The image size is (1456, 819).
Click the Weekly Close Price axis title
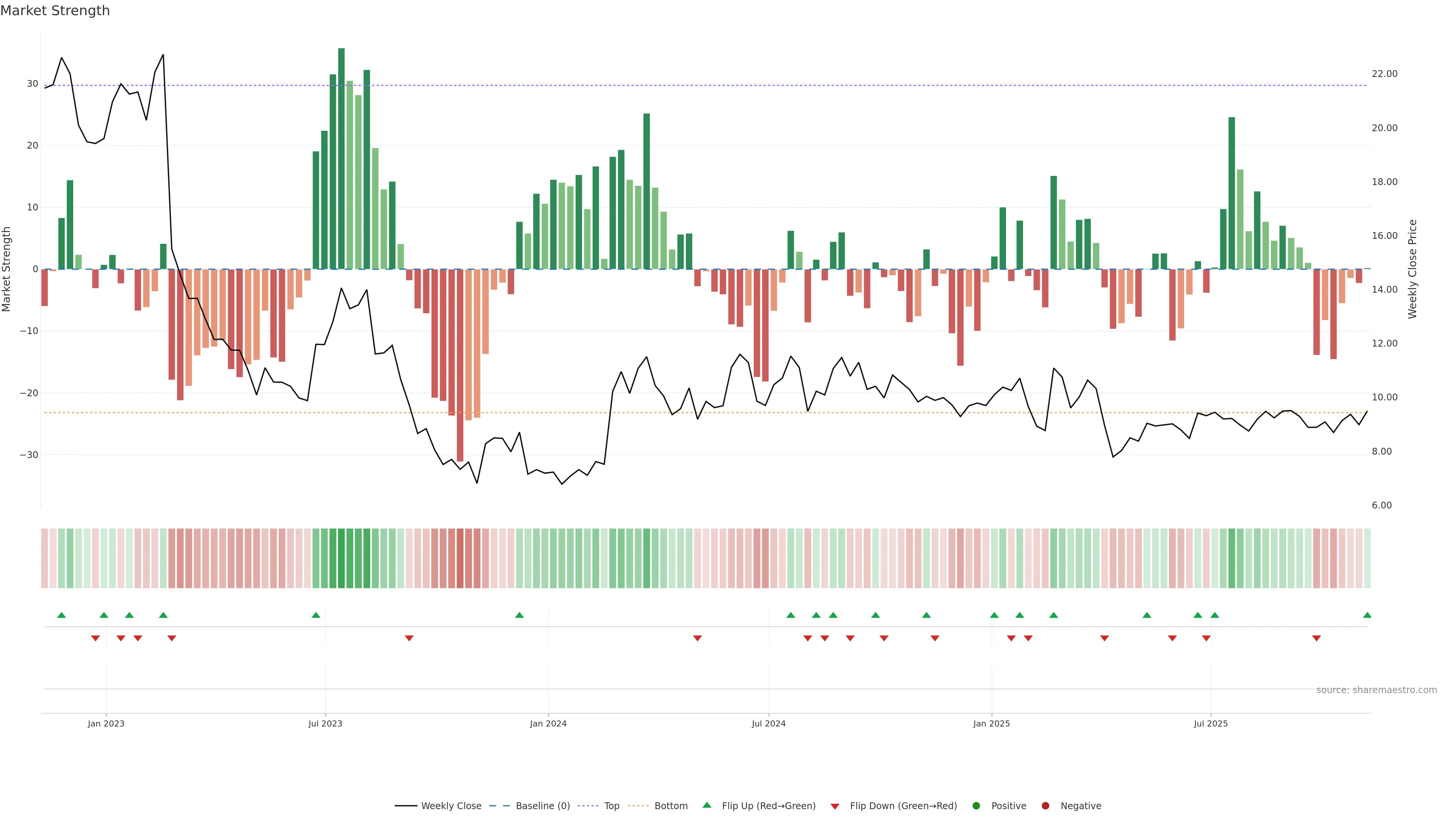click(x=1412, y=269)
